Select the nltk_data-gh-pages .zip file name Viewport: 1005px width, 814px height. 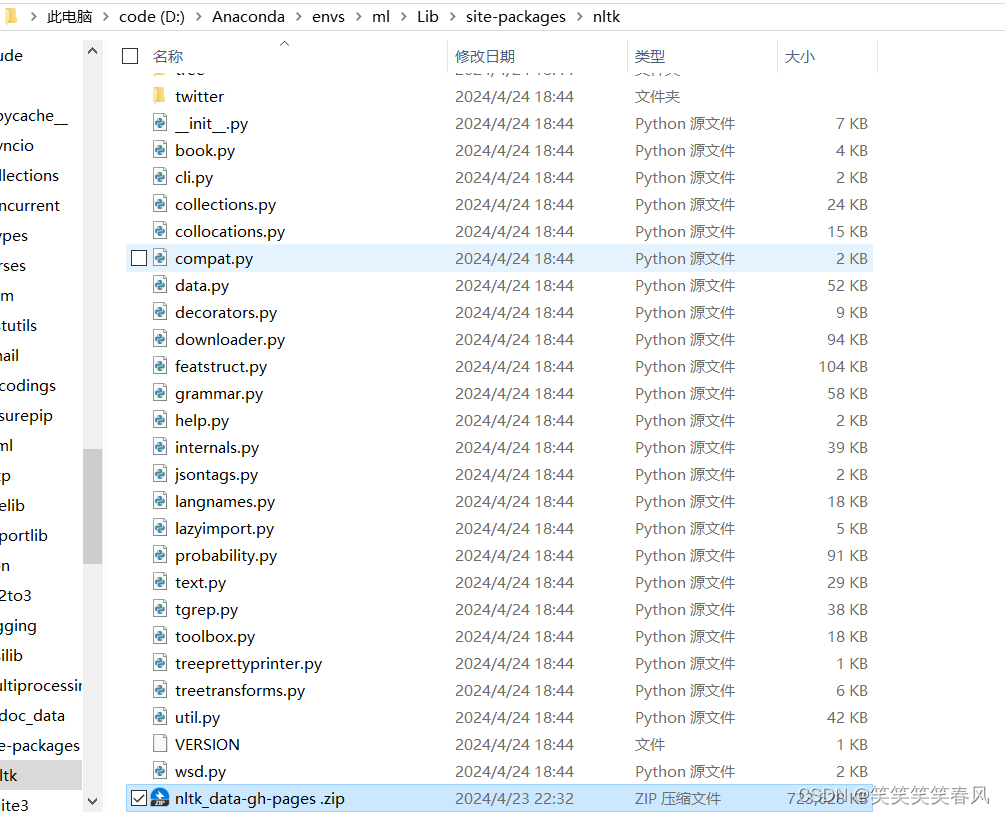260,799
